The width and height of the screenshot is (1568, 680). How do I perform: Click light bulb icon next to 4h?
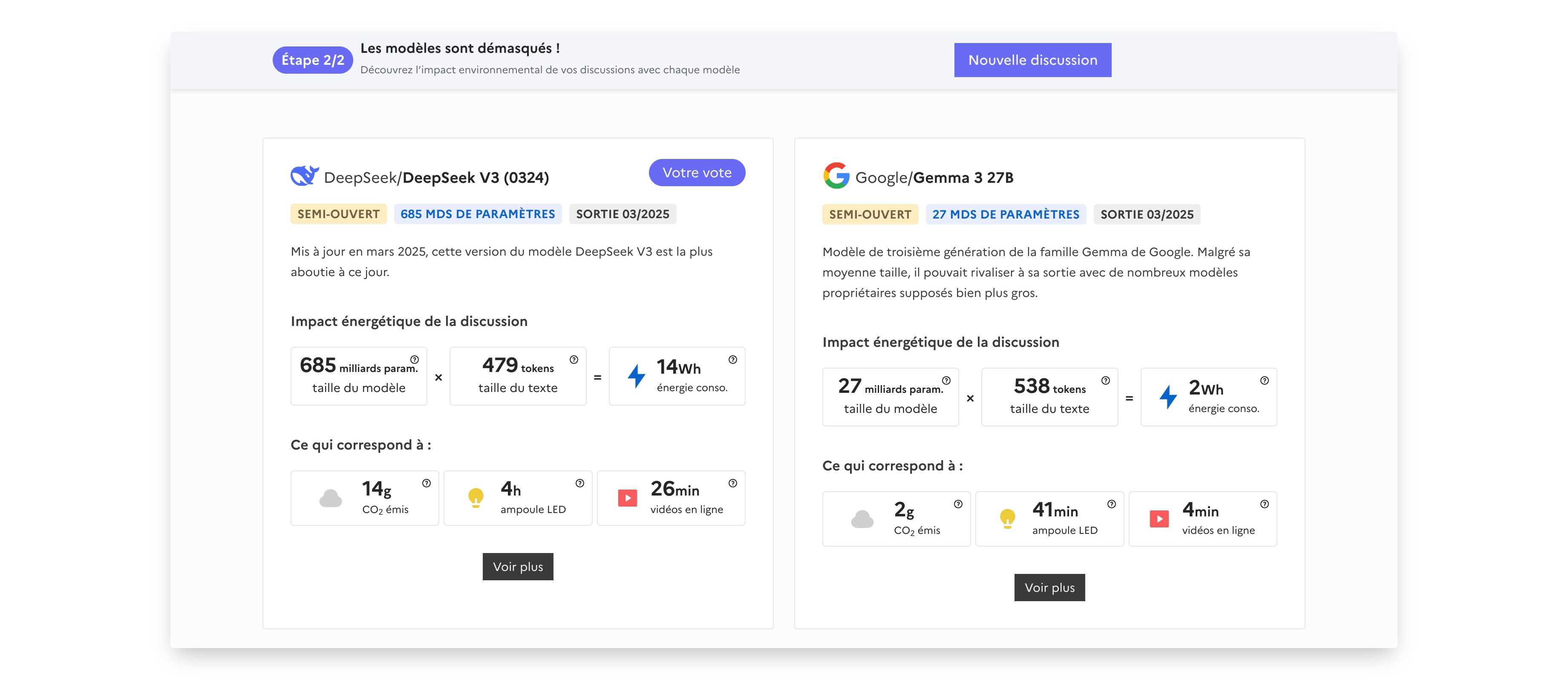[x=476, y=498]
